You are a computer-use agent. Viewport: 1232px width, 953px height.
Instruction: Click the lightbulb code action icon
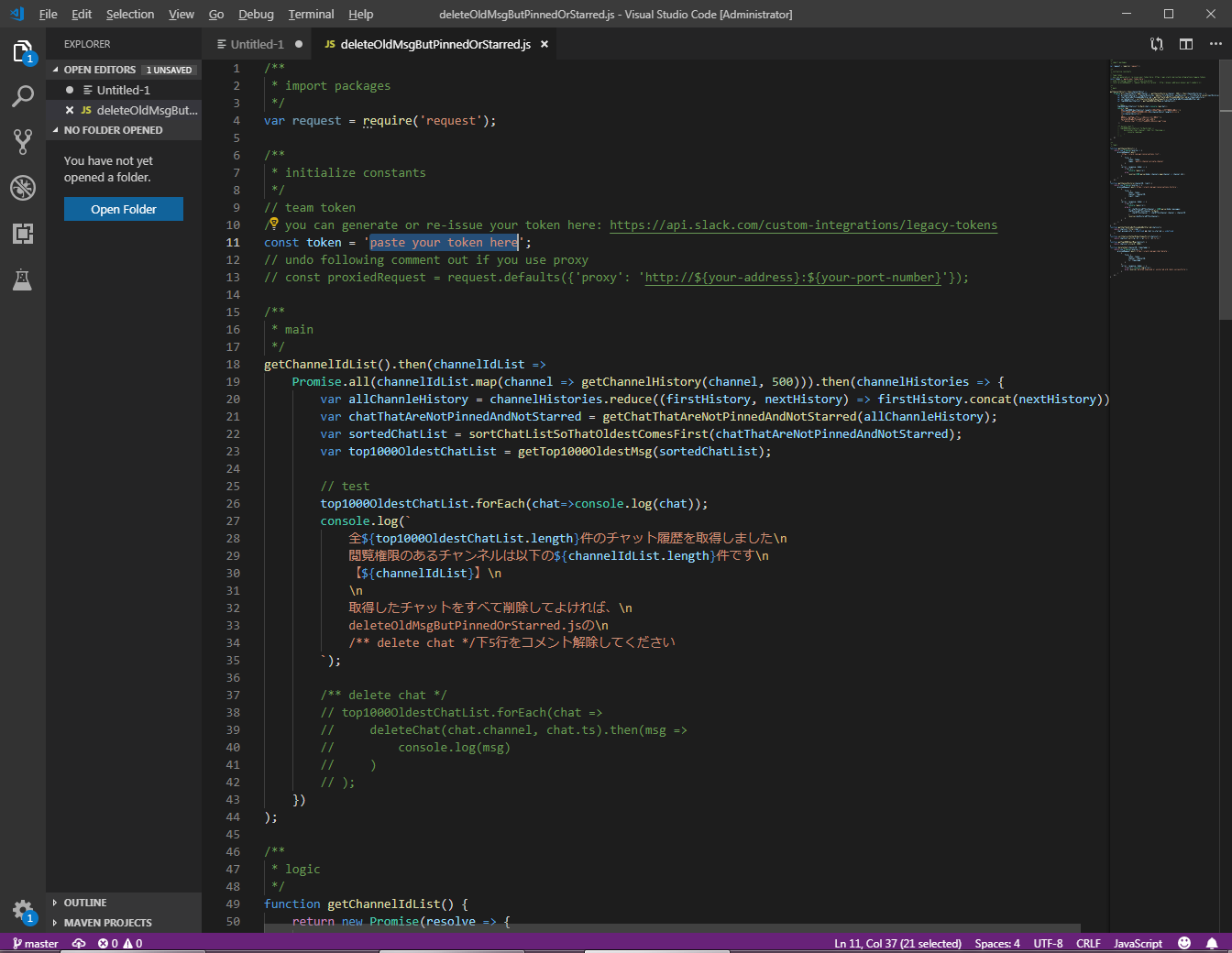point(273,224)
